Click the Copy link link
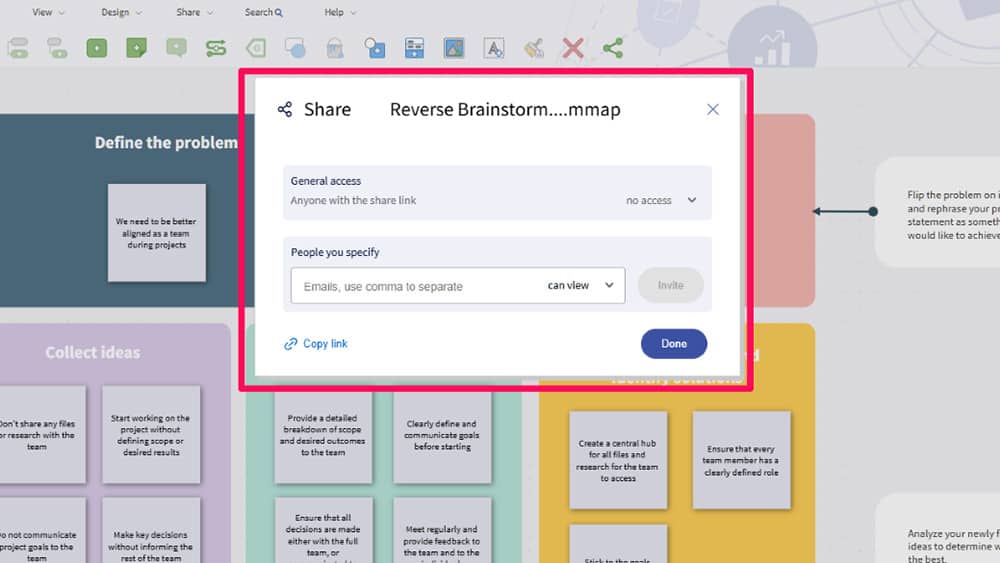This screenshot has width=1000, height=563. [x=316, y=344]
